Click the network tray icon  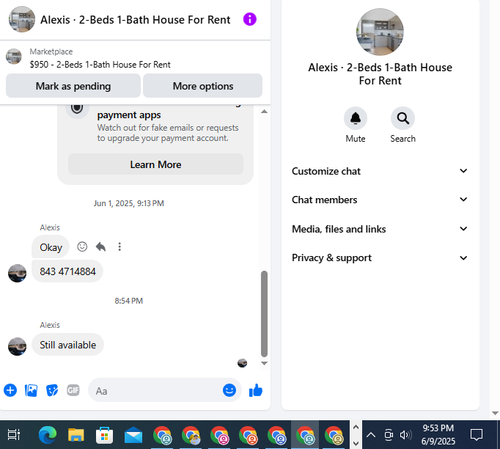point(388,435)
